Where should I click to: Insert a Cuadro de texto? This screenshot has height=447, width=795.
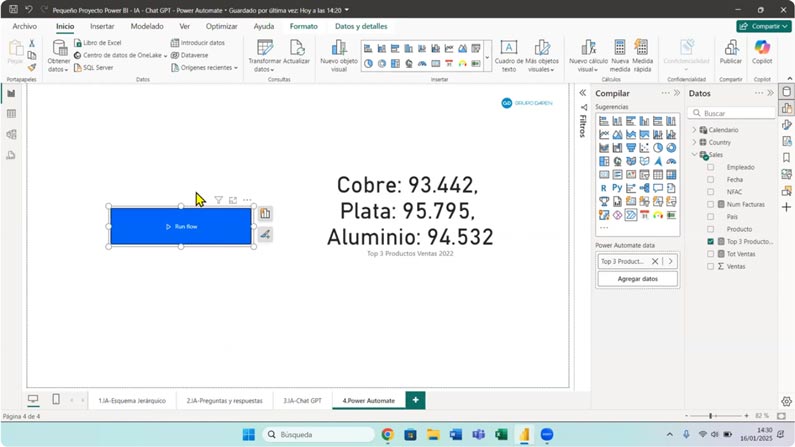coord(509,48)
